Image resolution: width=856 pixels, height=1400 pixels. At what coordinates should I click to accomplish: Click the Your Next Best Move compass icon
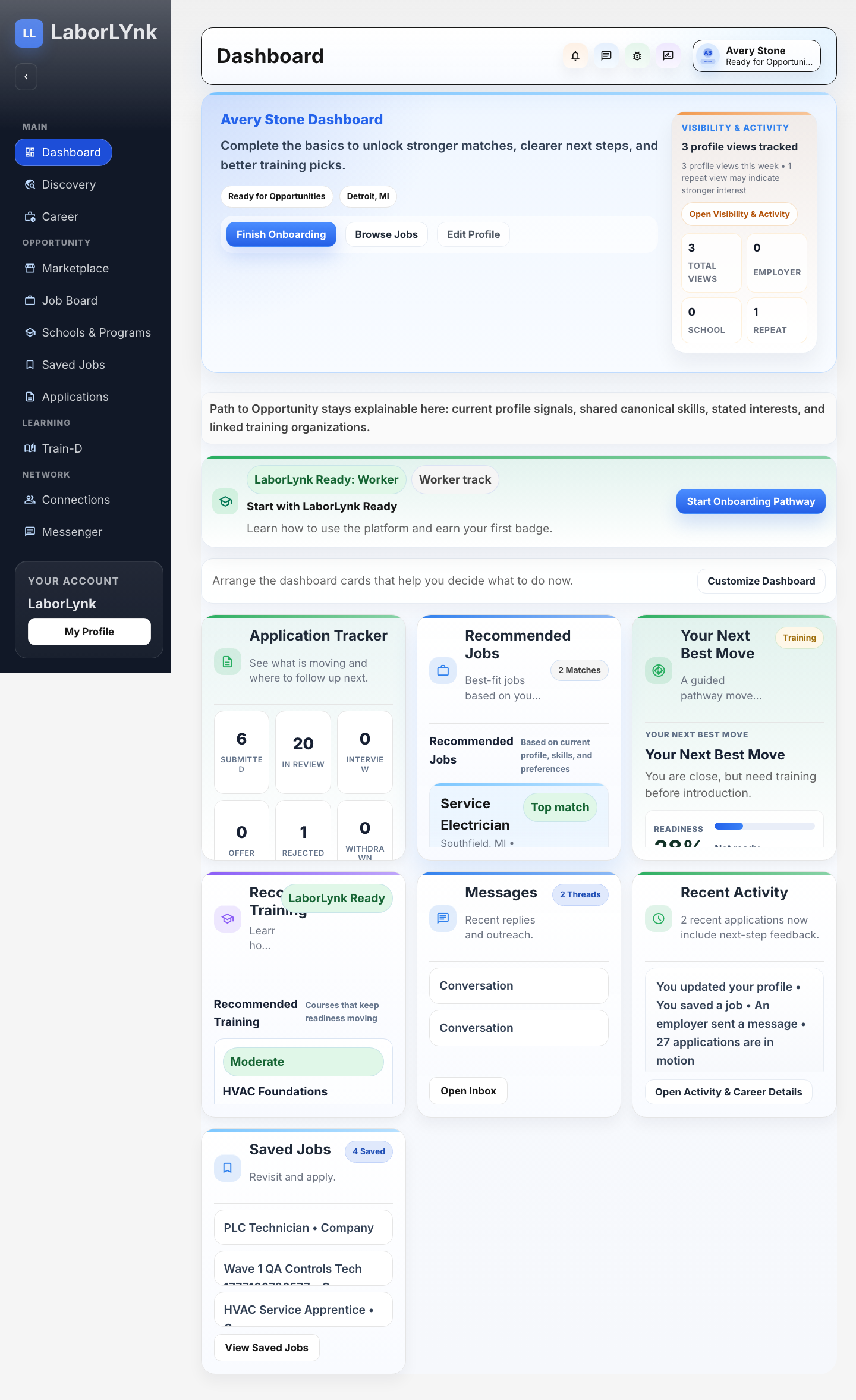click(x=659, y=670)
